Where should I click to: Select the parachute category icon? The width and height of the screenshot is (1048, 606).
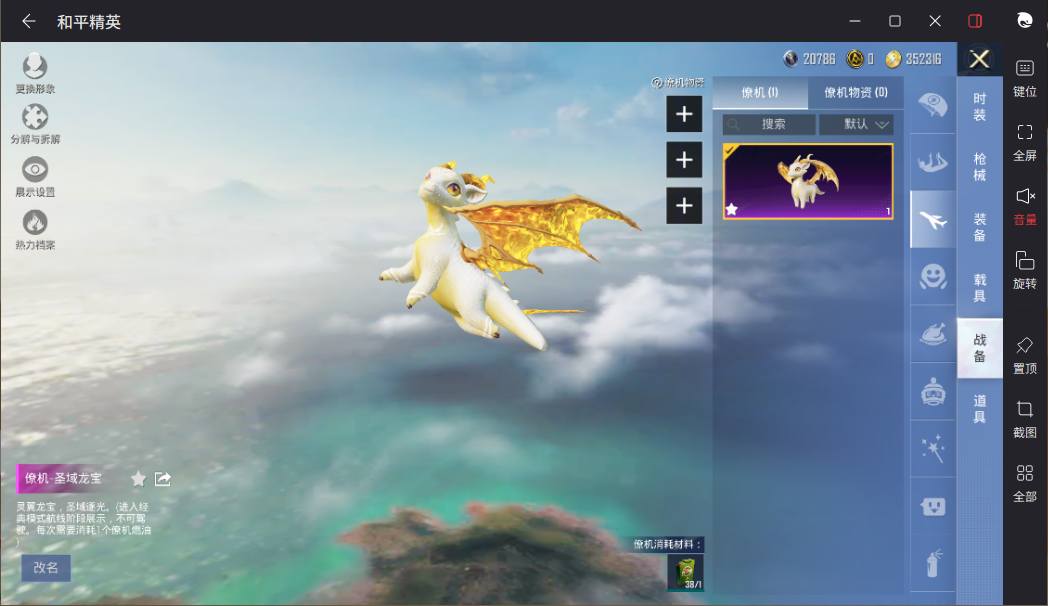pos(933,104)
